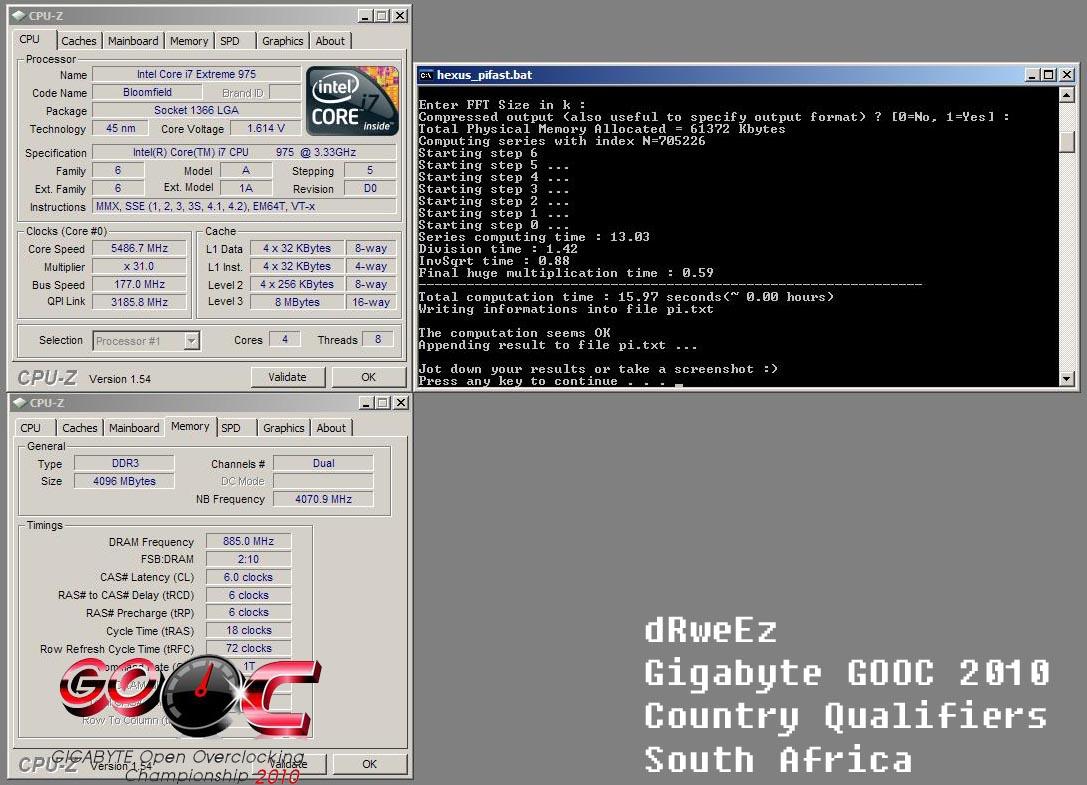The width and height of the screenshot is (1087, 785).
Task: Click the Intel Core i7 inside logo
Action: tap(352, 101)
